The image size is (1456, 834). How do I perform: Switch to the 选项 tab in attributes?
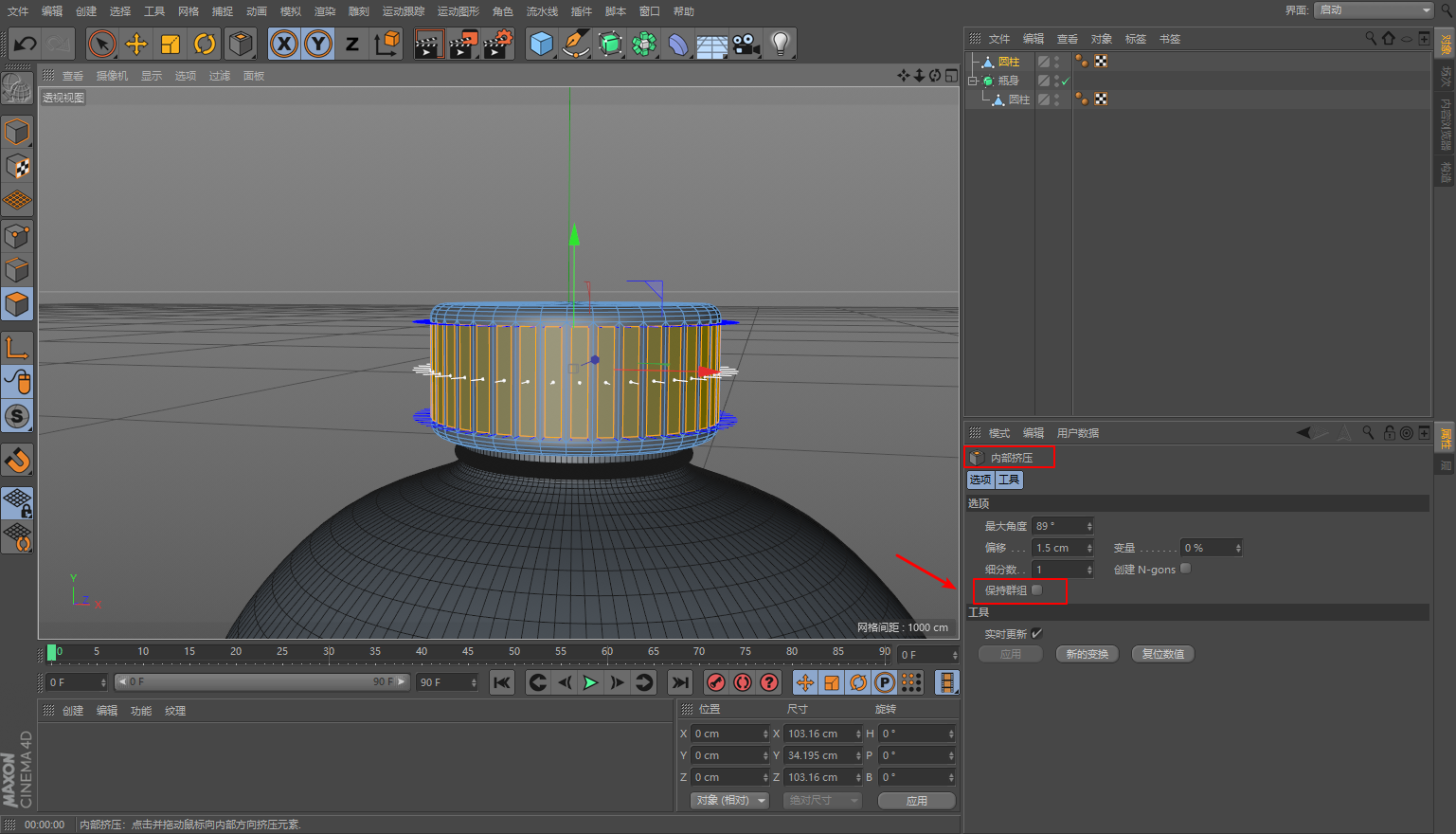point(980,480)
